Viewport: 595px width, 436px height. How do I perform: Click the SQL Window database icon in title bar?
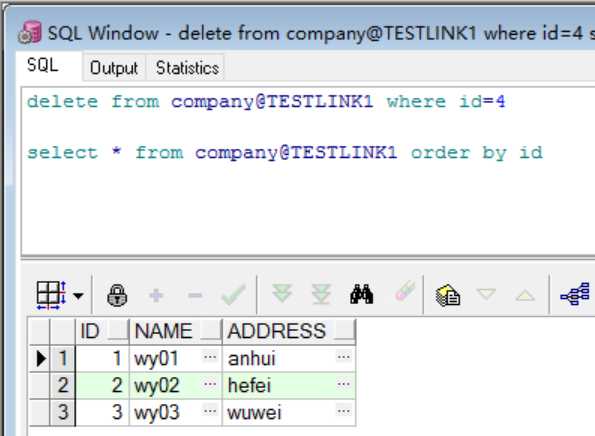30,33
